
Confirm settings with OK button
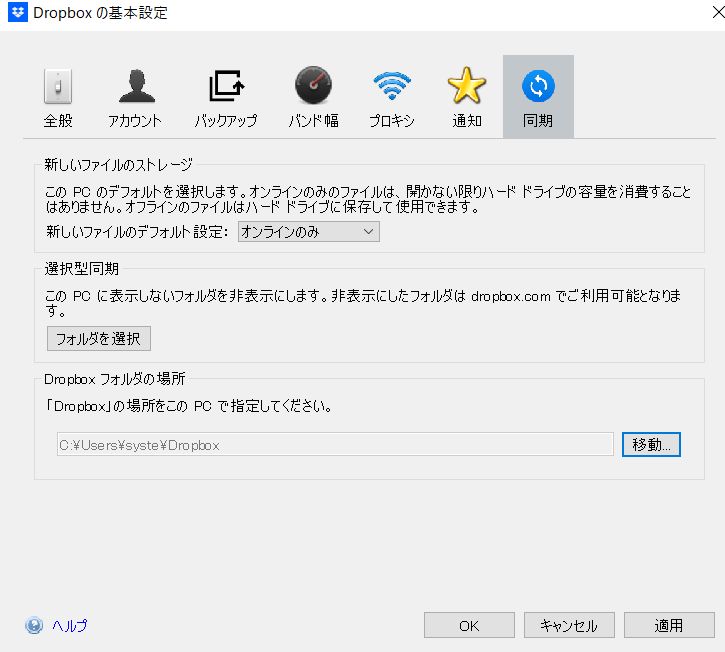pyautogui.click(x=469, y=625)
